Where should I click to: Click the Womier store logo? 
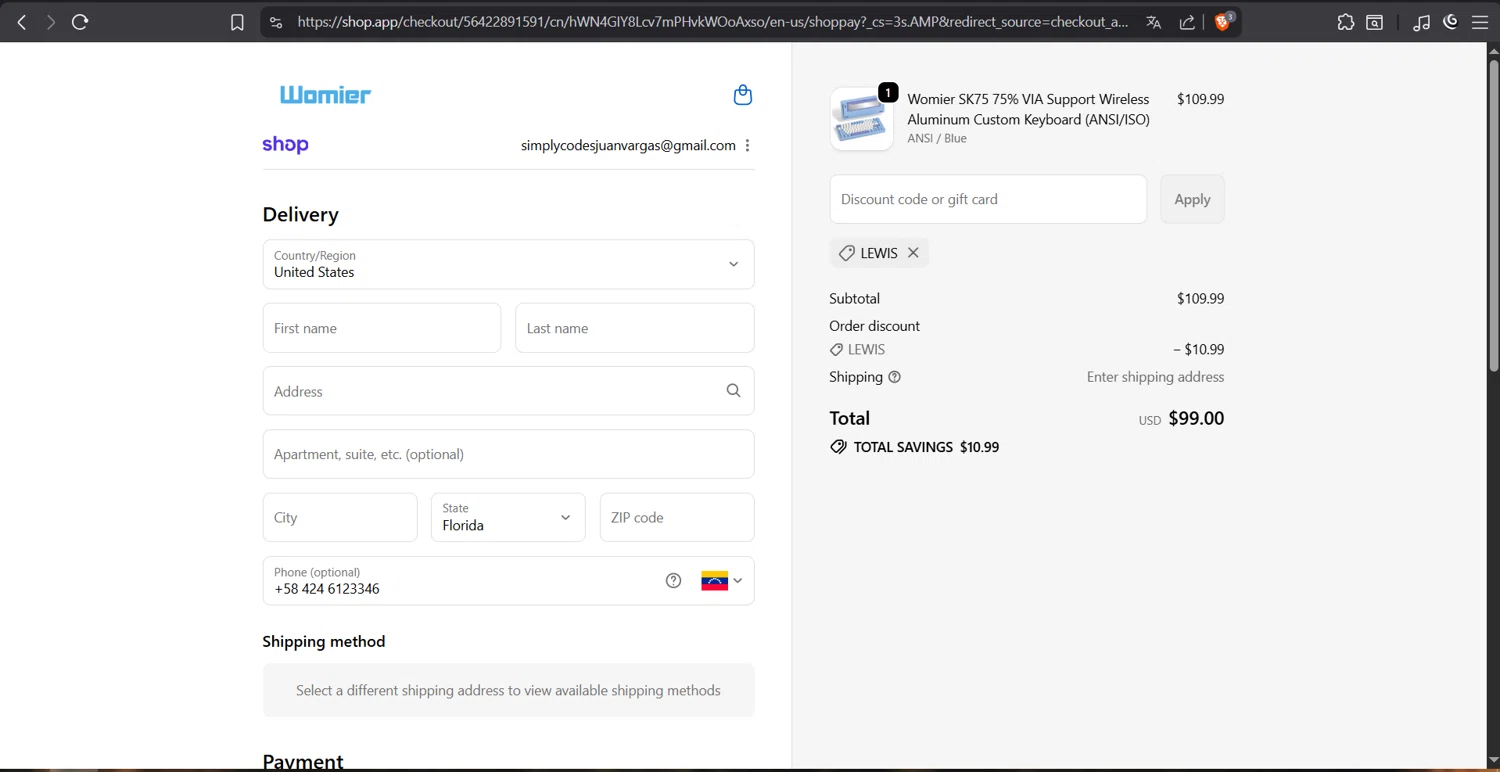[x=325, y=95]
